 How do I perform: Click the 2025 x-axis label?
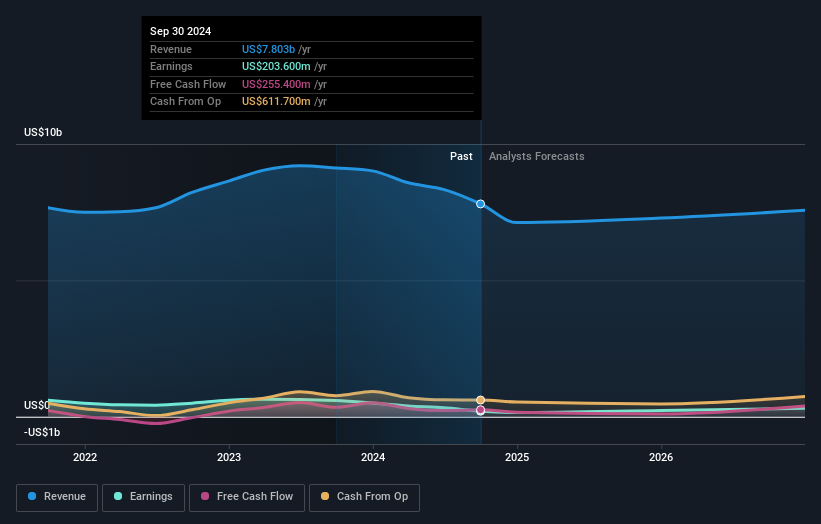(x=517, y=457)
